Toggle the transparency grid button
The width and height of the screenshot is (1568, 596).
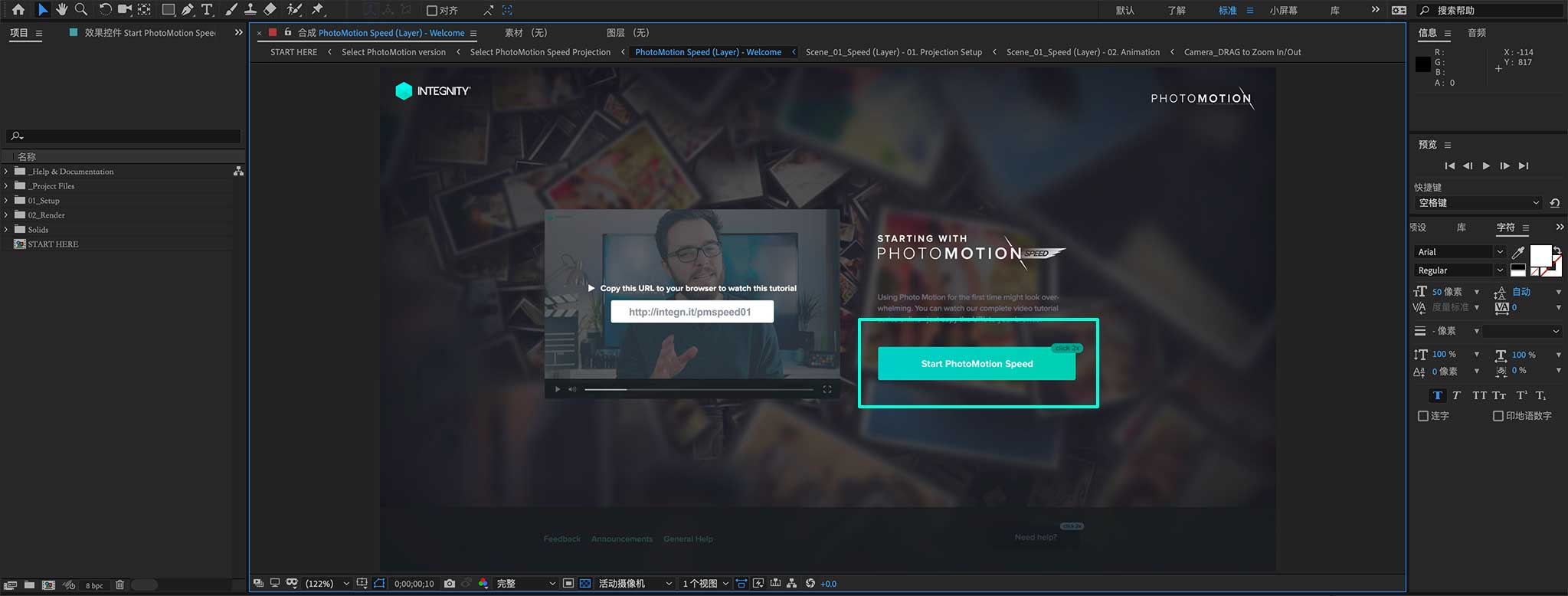point(585,584)
